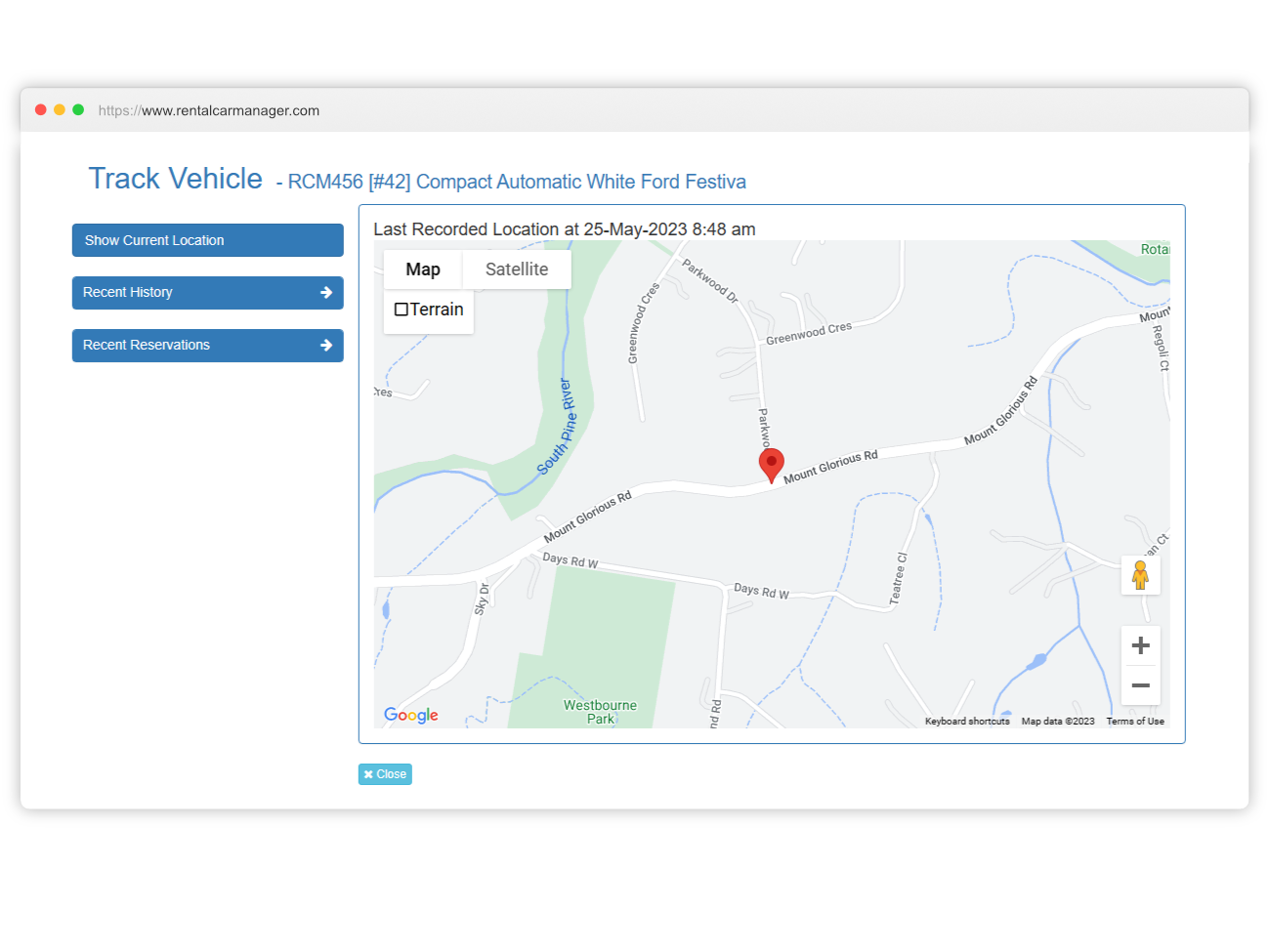Open Keyboard shortcuts link
This screenshot has width=1270, height=952.
click(x=967, y=722)
